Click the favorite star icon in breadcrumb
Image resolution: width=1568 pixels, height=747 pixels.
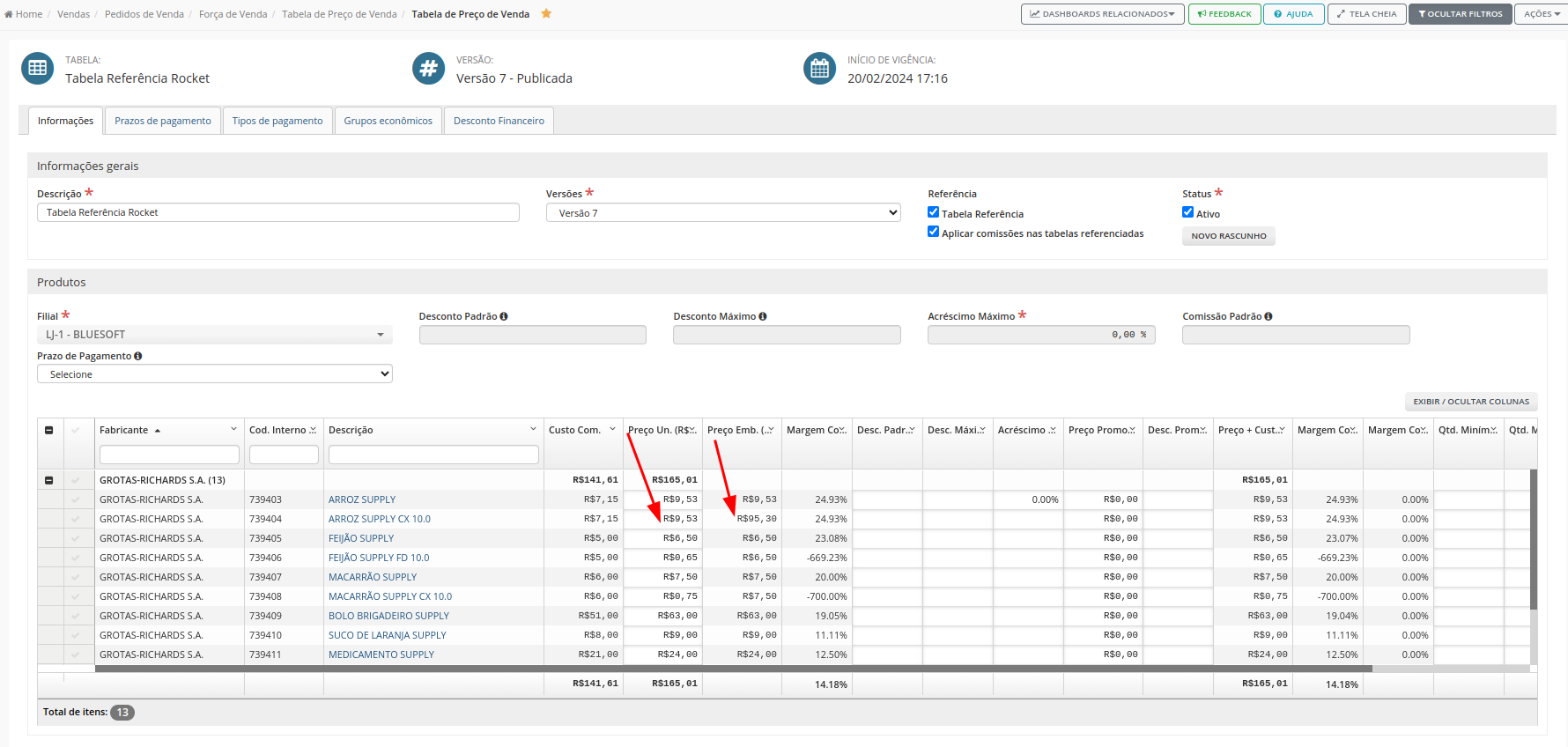pos(546,14)
